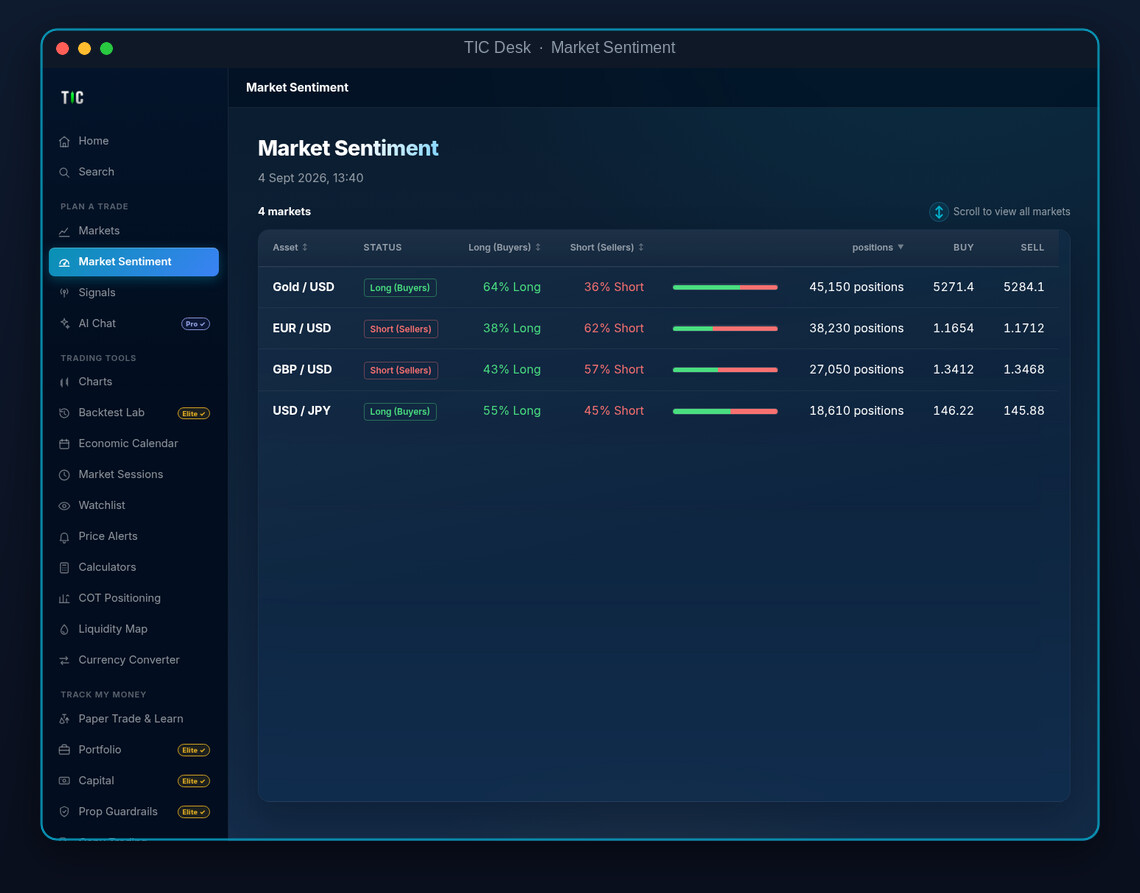
Task: Click the 43% Long value
Action: point(512,369)
